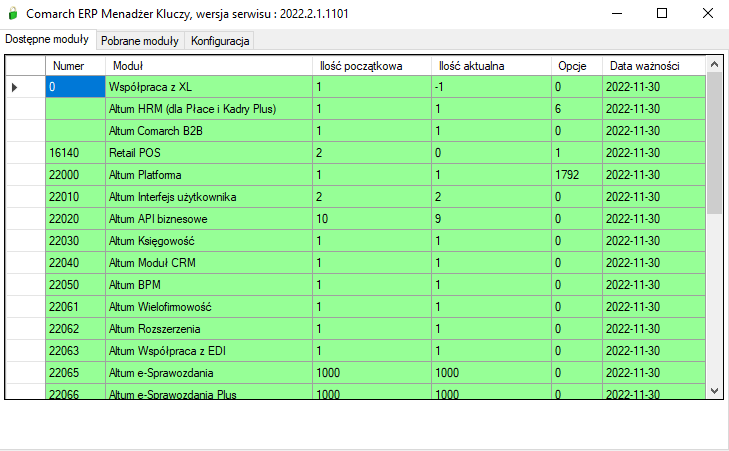729x451 pixels.
Task: Select the highlighted Numer cell with value 0
Action: [x=75, y=87]
